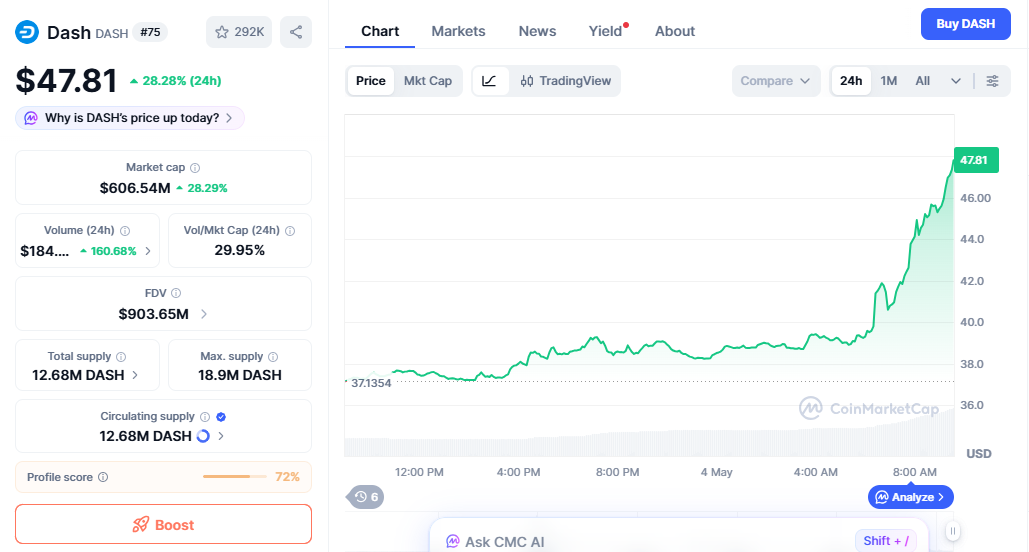This screenshot has height=552, width=1029.
Task: Click the Analyze button
Action: coord(911,497)
